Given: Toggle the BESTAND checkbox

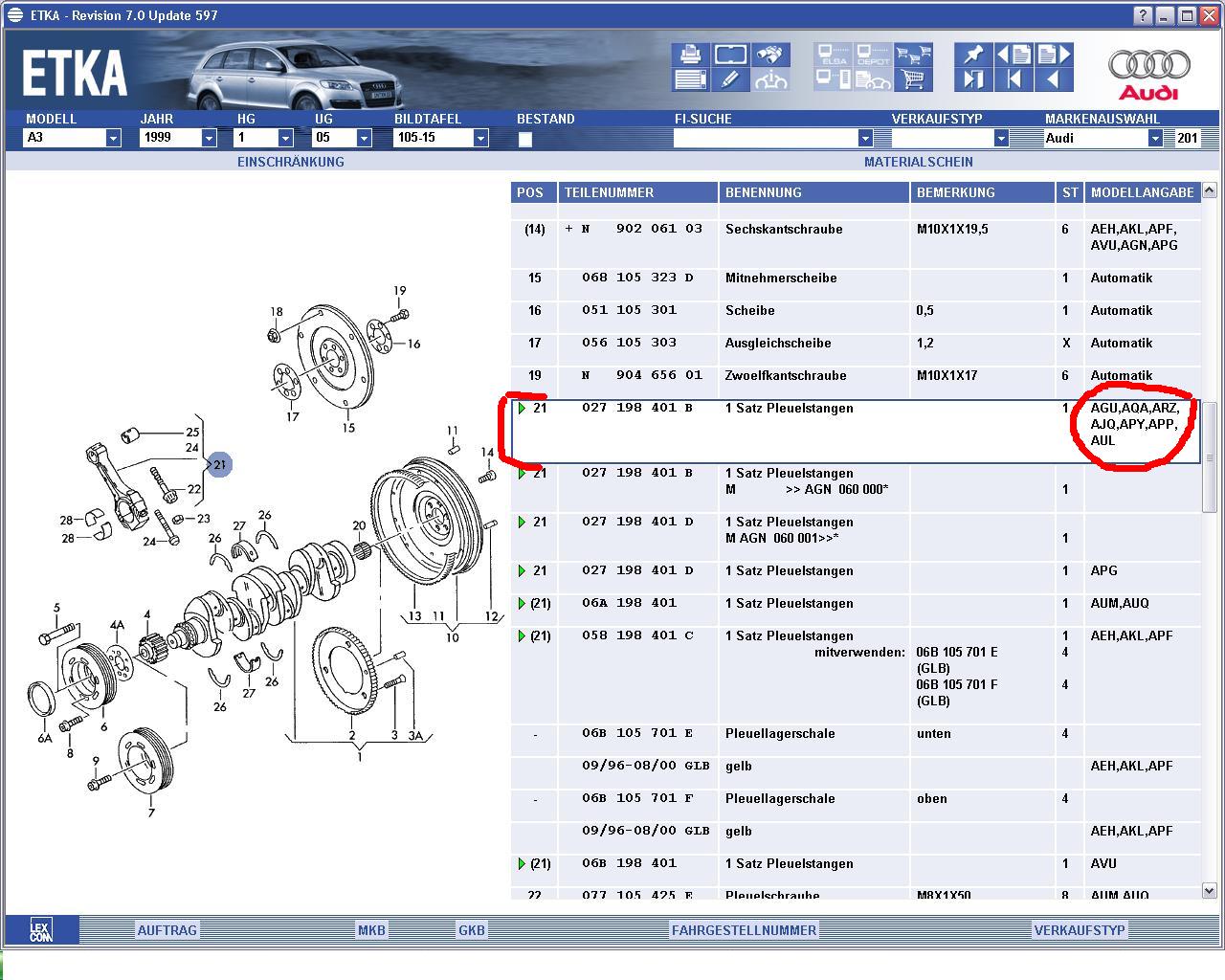Looking at the screenshot, I should (524, 139).
